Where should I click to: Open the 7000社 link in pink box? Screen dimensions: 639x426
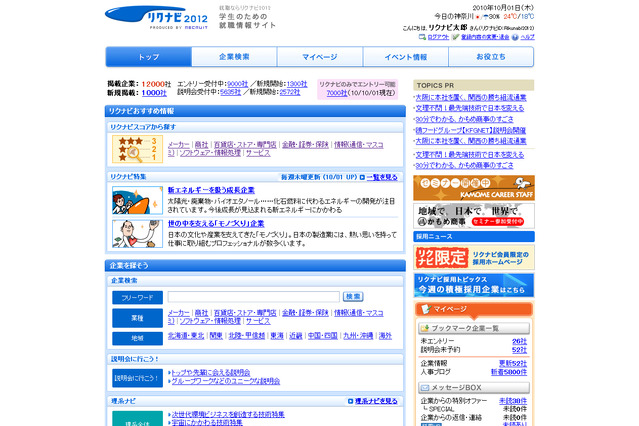click(x=336, y=93)
